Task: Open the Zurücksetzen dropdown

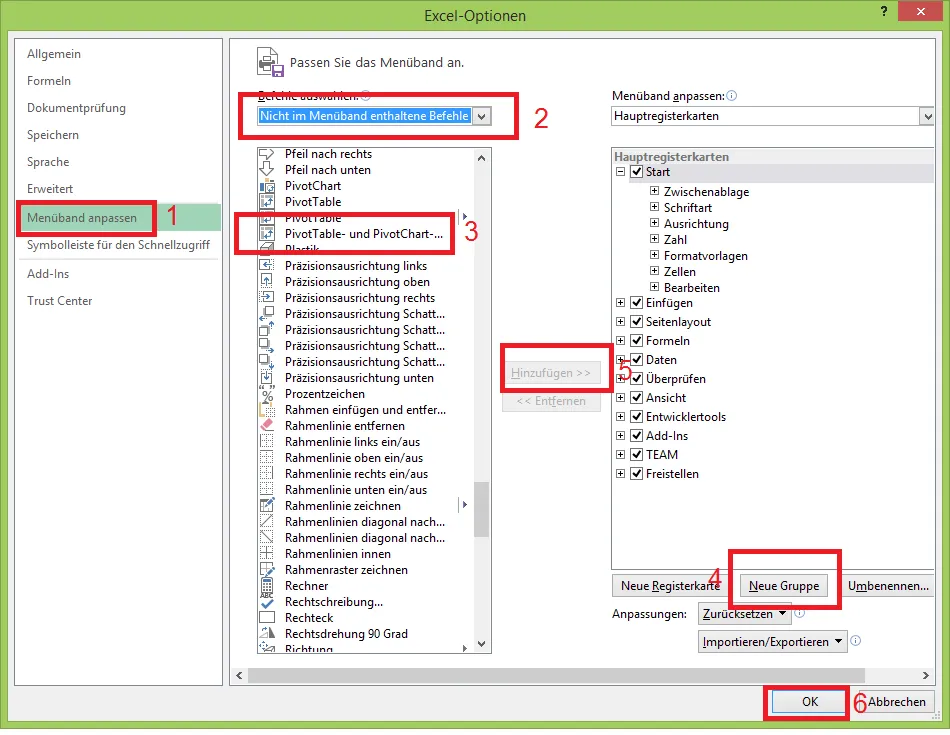Action: [745, 614]
